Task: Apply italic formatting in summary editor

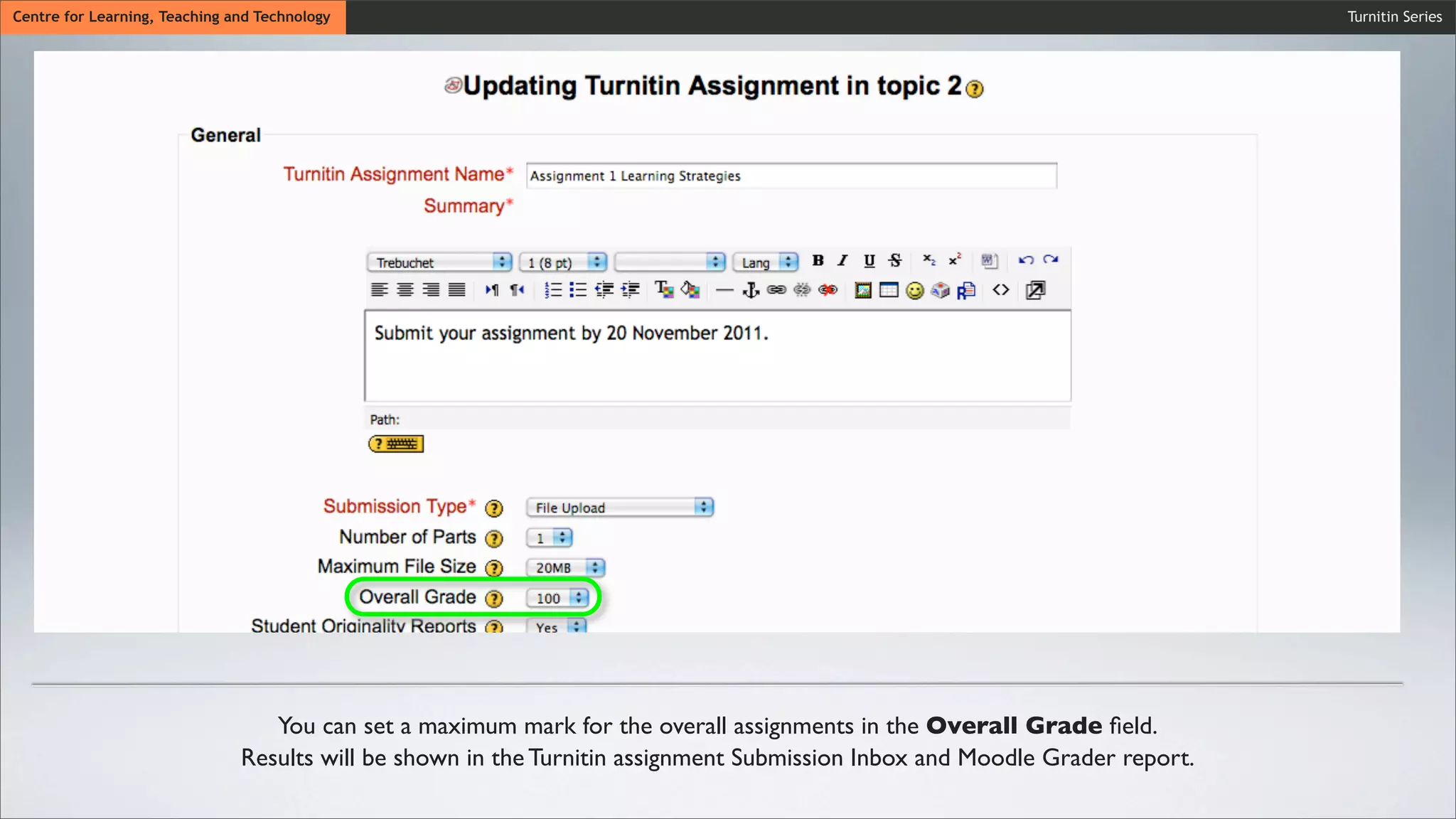Action: tap(842, 261)
